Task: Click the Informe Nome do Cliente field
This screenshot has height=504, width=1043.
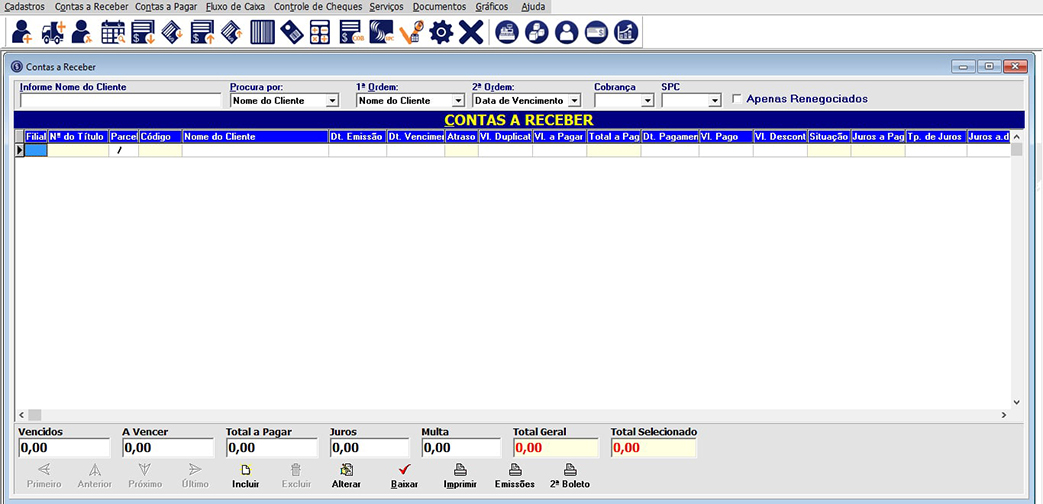Action: (120, 101)
